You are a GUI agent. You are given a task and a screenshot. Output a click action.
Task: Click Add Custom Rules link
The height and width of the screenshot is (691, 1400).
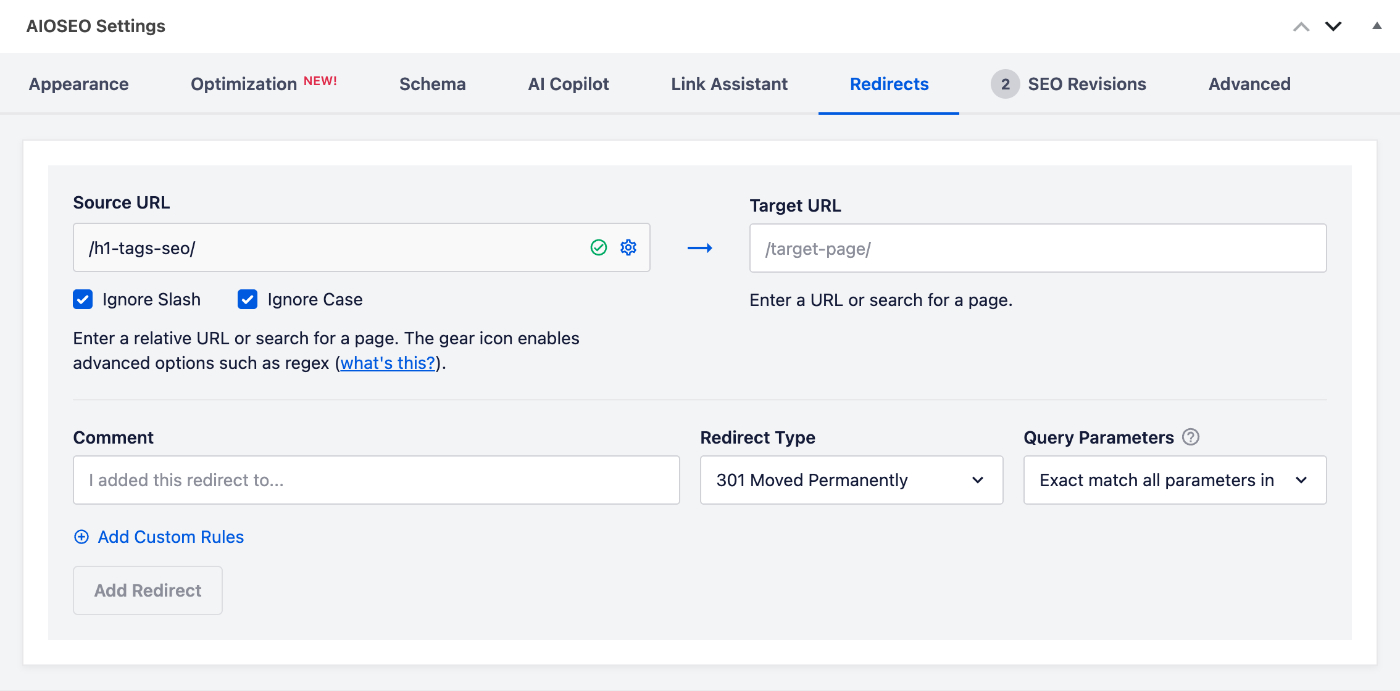pos(171,537)
